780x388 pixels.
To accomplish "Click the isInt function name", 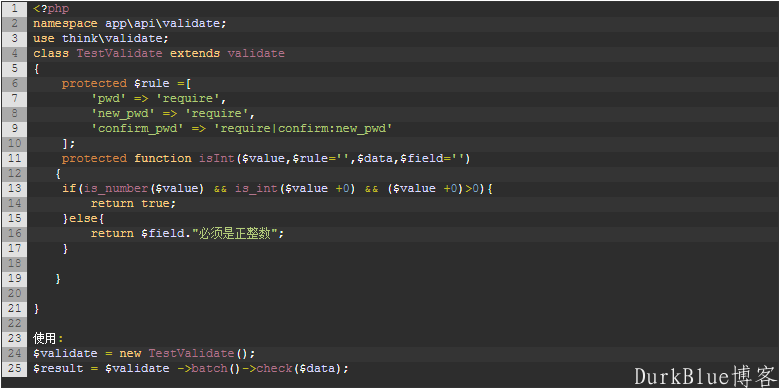I will (x=217, y=158).
